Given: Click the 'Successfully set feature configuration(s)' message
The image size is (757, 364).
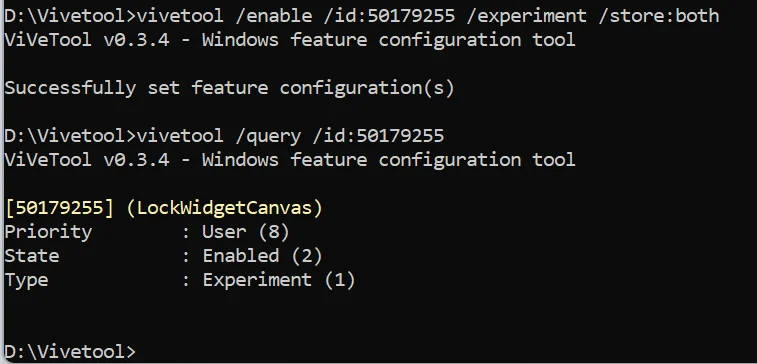Looking at the screenshot, I should click(x=229, y=88).
